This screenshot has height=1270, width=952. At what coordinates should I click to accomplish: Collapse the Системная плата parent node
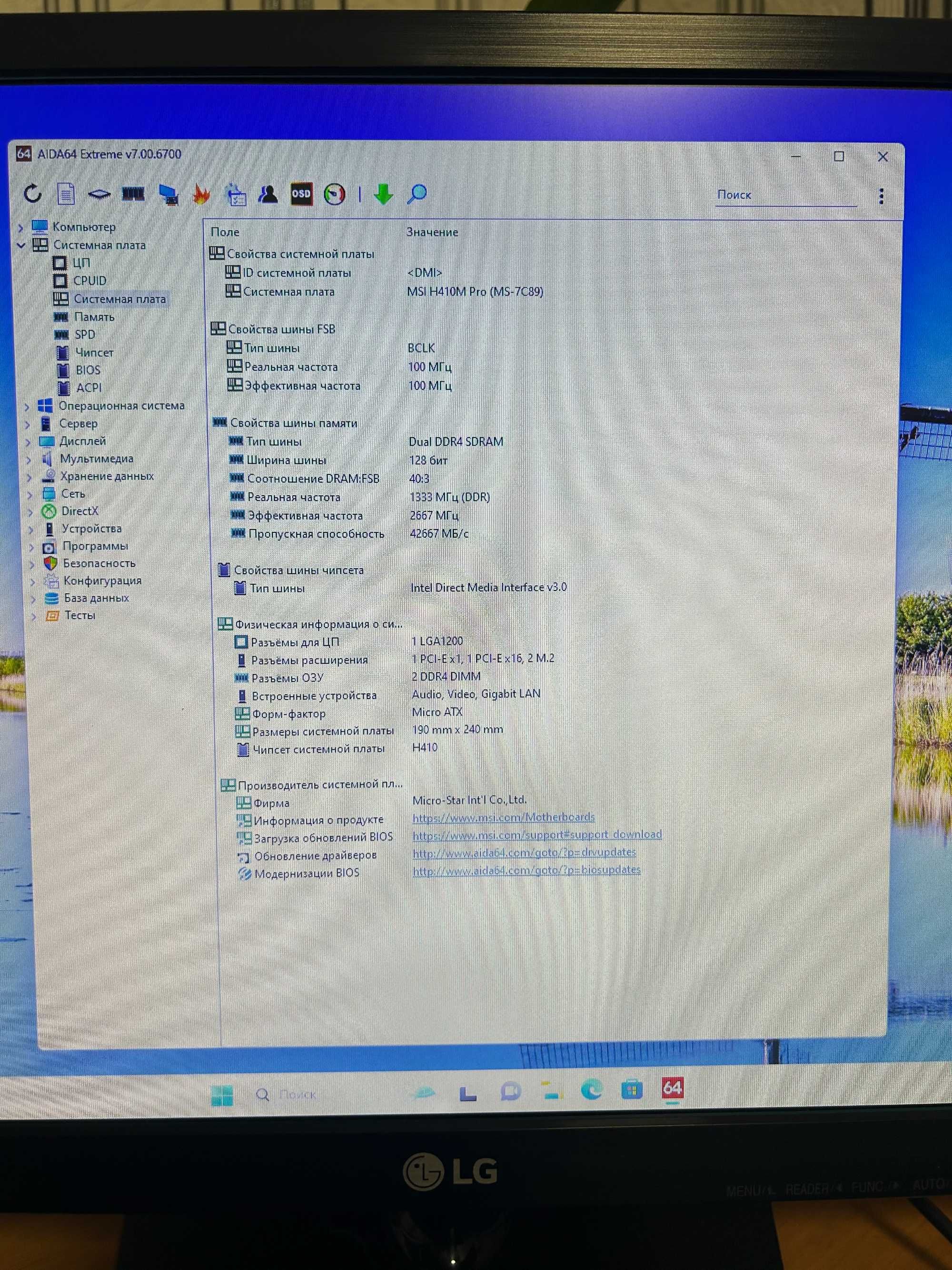22,245
